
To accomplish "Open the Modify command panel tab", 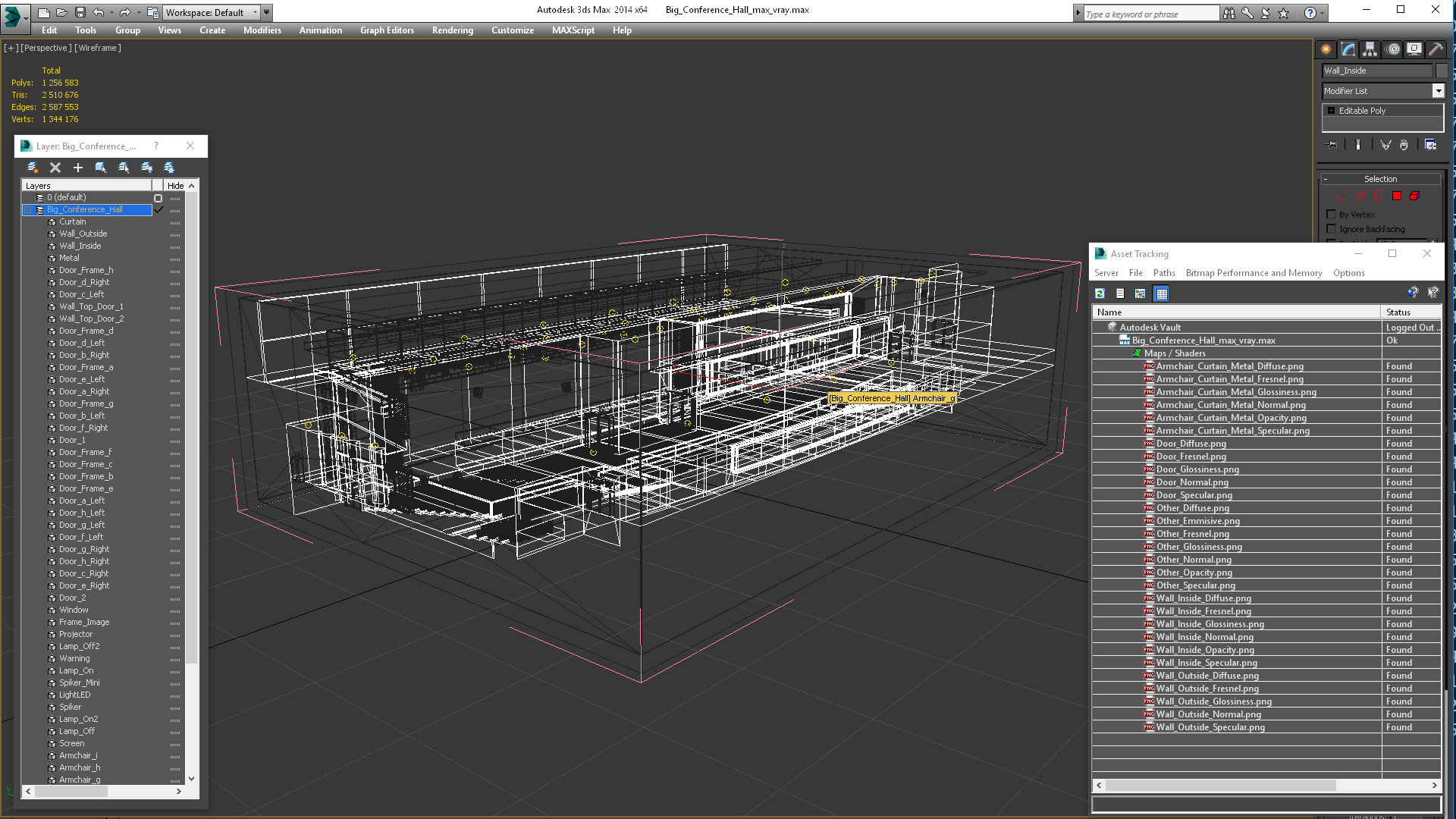I will [1348, 49].
